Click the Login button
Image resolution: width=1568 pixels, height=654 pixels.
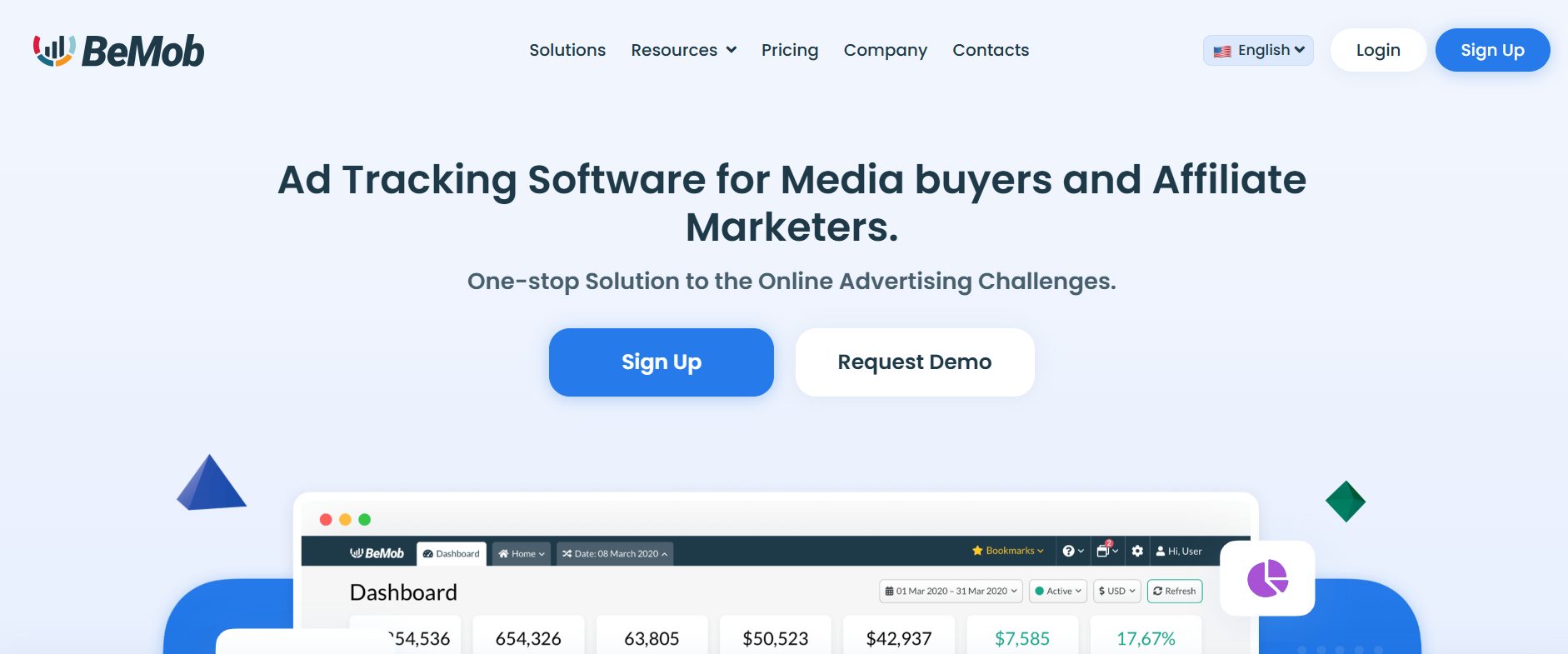(x=1378, y=50)
